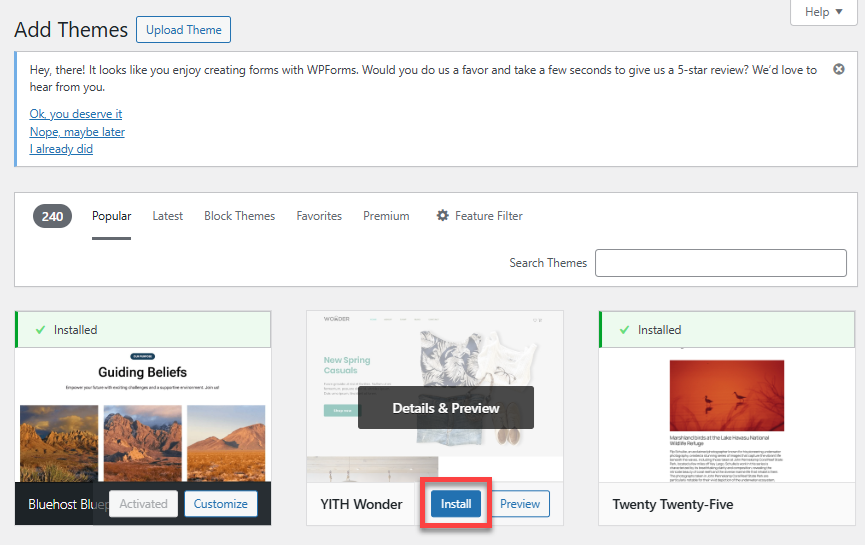
Task: Click the Upload Theme button
Action: coord(184,30)
